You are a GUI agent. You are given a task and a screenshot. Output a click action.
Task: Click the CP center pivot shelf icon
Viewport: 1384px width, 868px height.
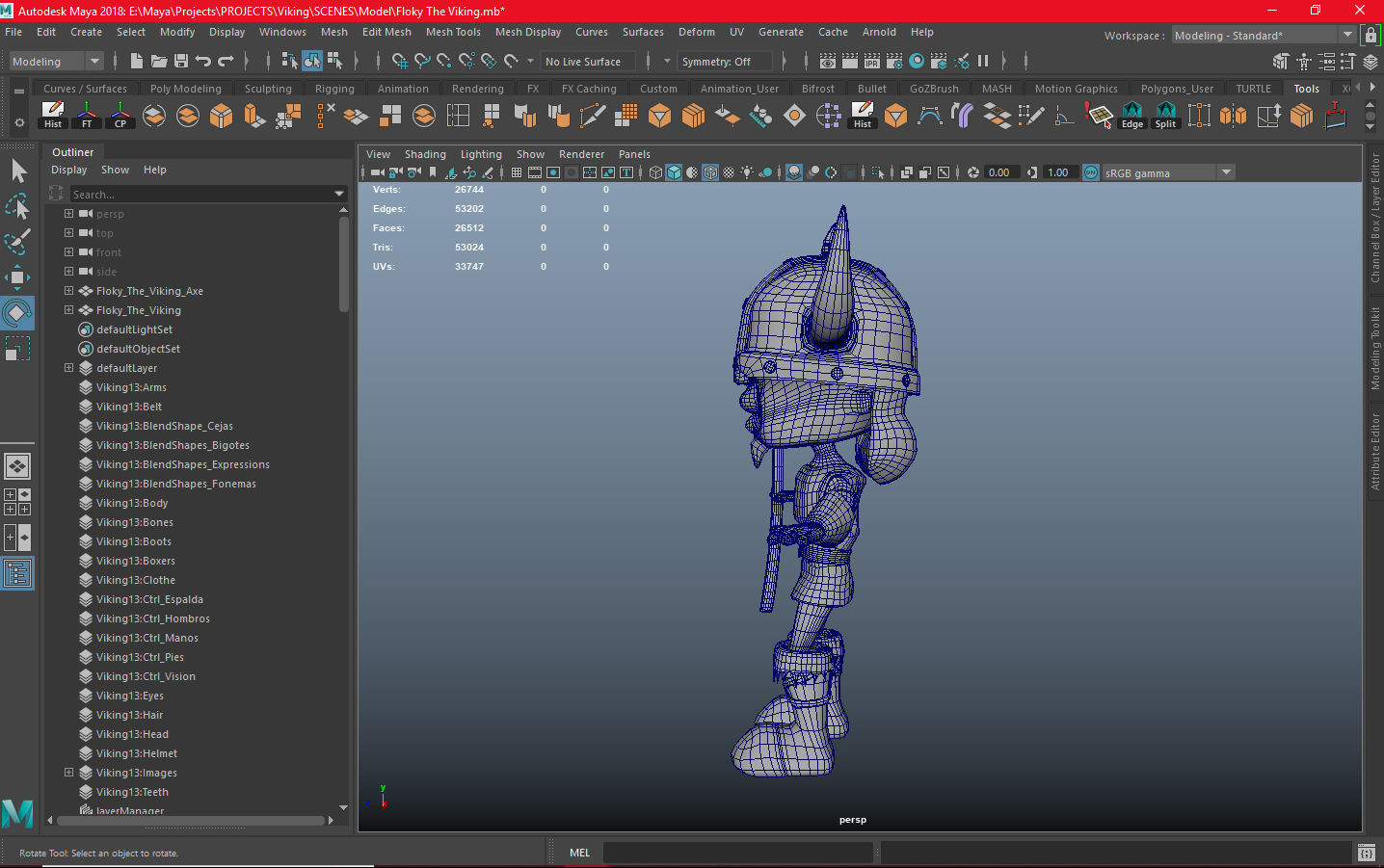(120, 116)
